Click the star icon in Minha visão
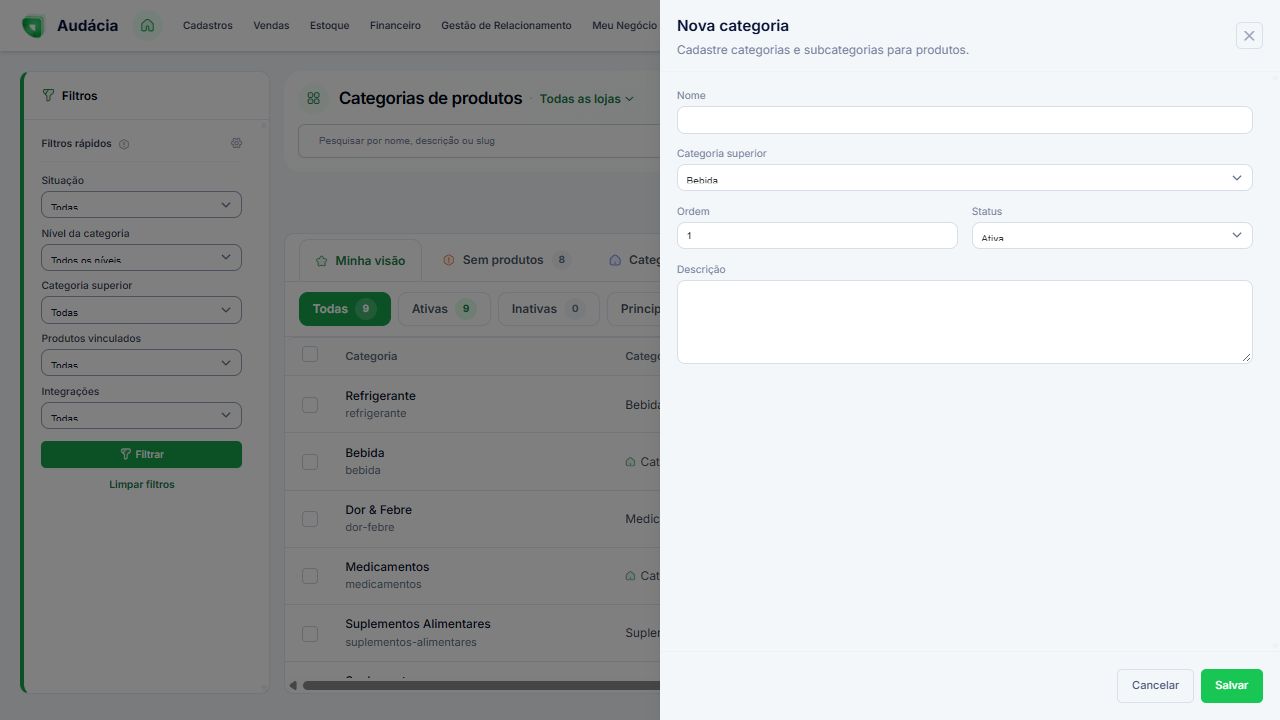The width and height of the screenshot is (1280, 720). pos(322,261)
